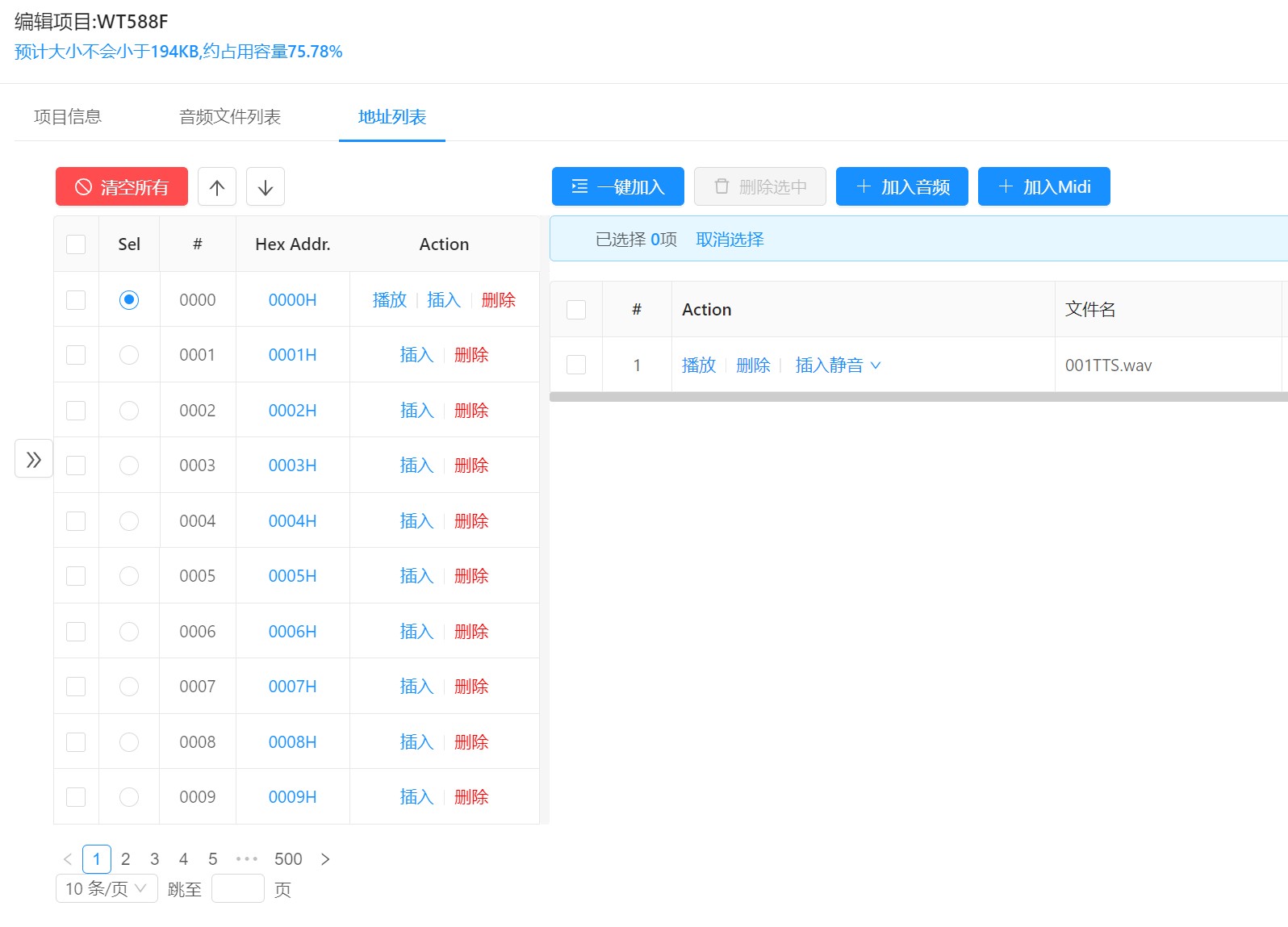Screen dimensions: 1288x927
Task: Select the radio button for address 0005
Action: pyautogui.click(x=129, y=576)
